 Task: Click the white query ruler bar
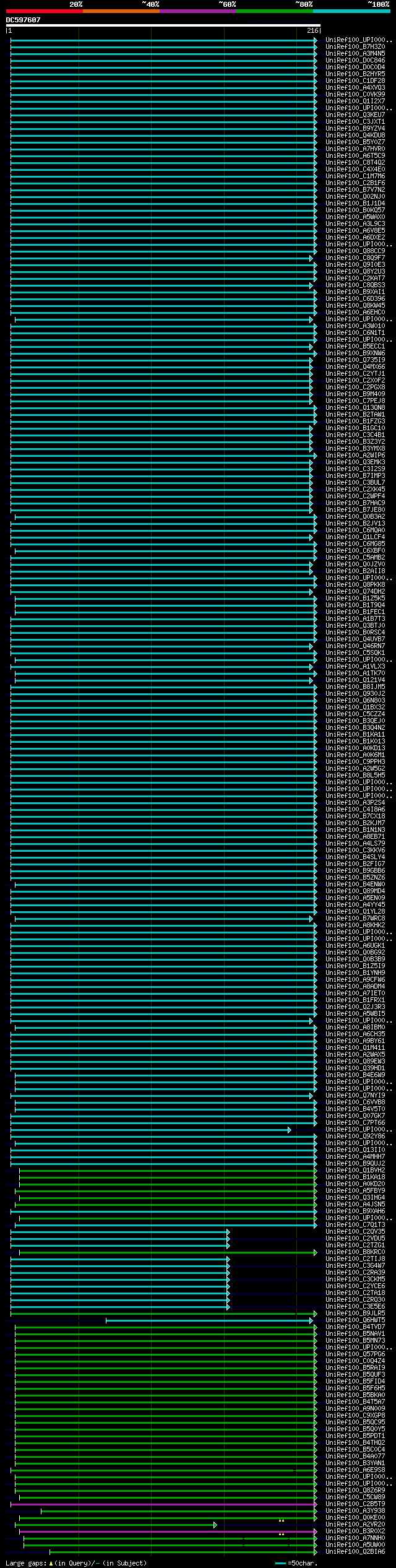click(163, 25)
